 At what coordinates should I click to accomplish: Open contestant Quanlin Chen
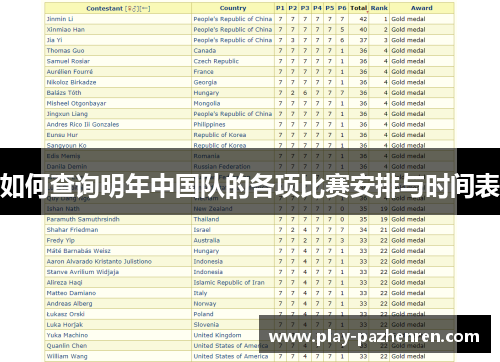pos(67,346)
